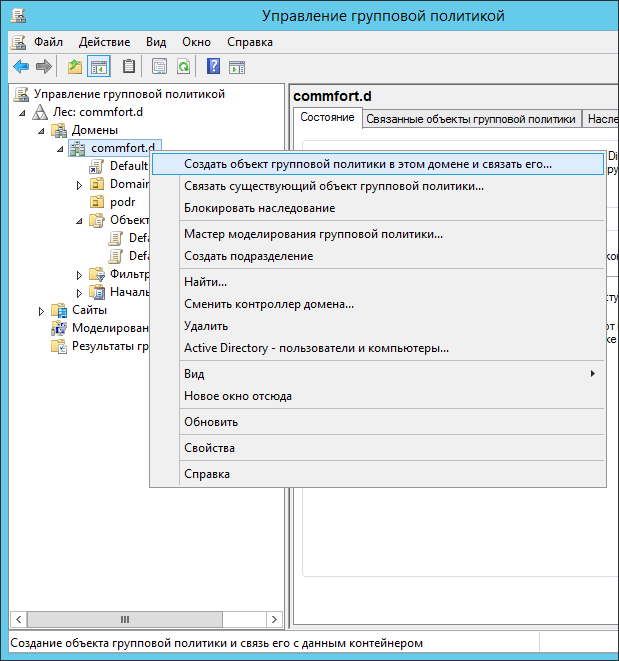
Task: Switch to Связанные объекты групповой политики tab
Action: tap(470, 119)
